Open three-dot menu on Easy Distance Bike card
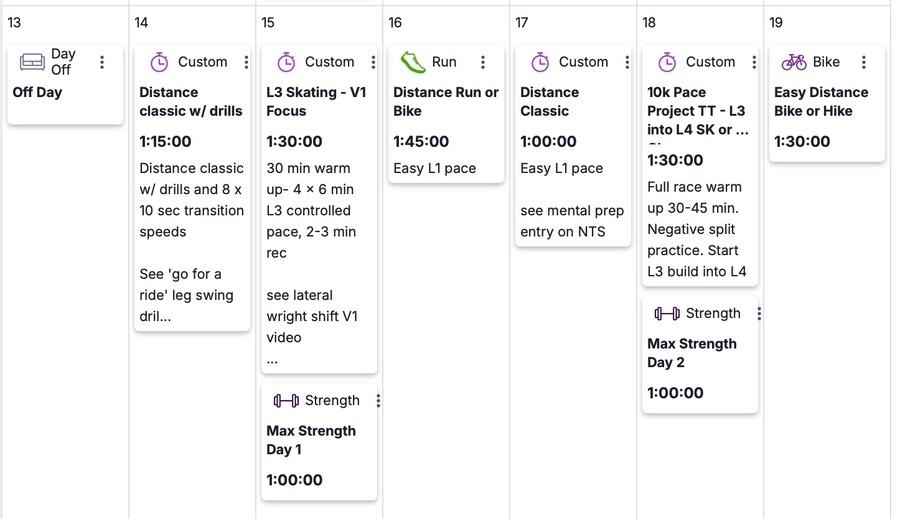 [x=864, y=62]
